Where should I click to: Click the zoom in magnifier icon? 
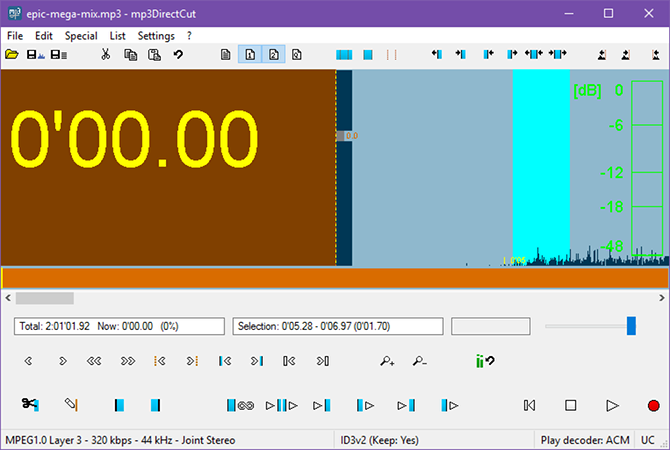coord(387,361)
